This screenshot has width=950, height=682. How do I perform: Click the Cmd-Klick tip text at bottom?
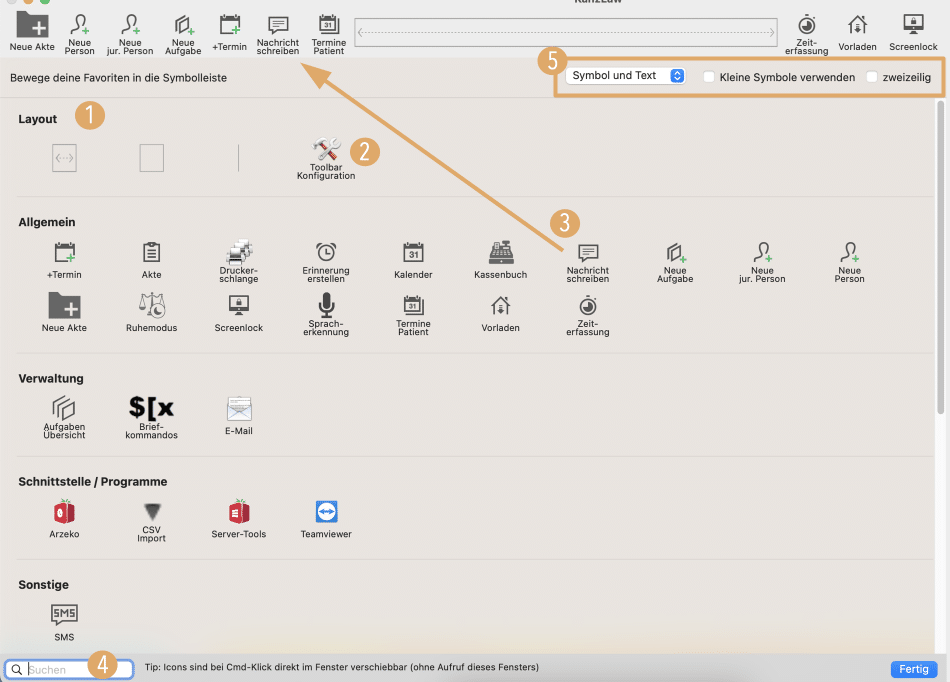pyautogui.click(x=342, y=667)
